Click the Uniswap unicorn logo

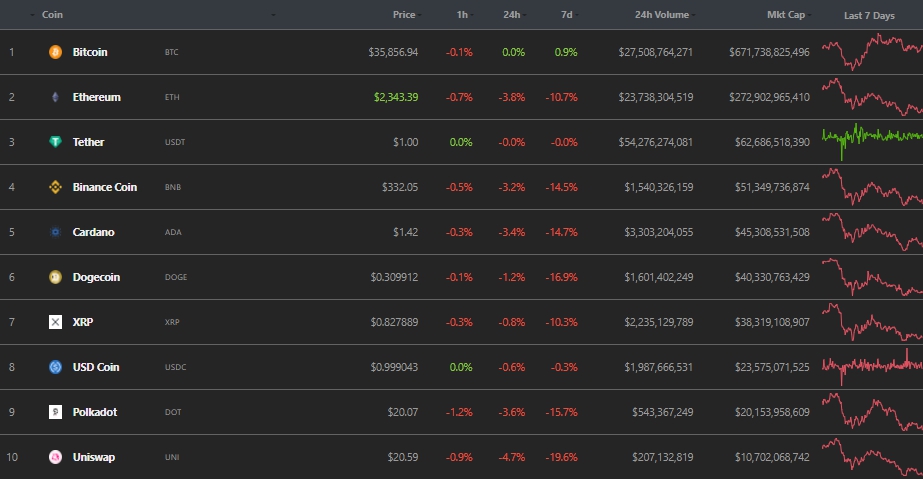click(55, 457)
